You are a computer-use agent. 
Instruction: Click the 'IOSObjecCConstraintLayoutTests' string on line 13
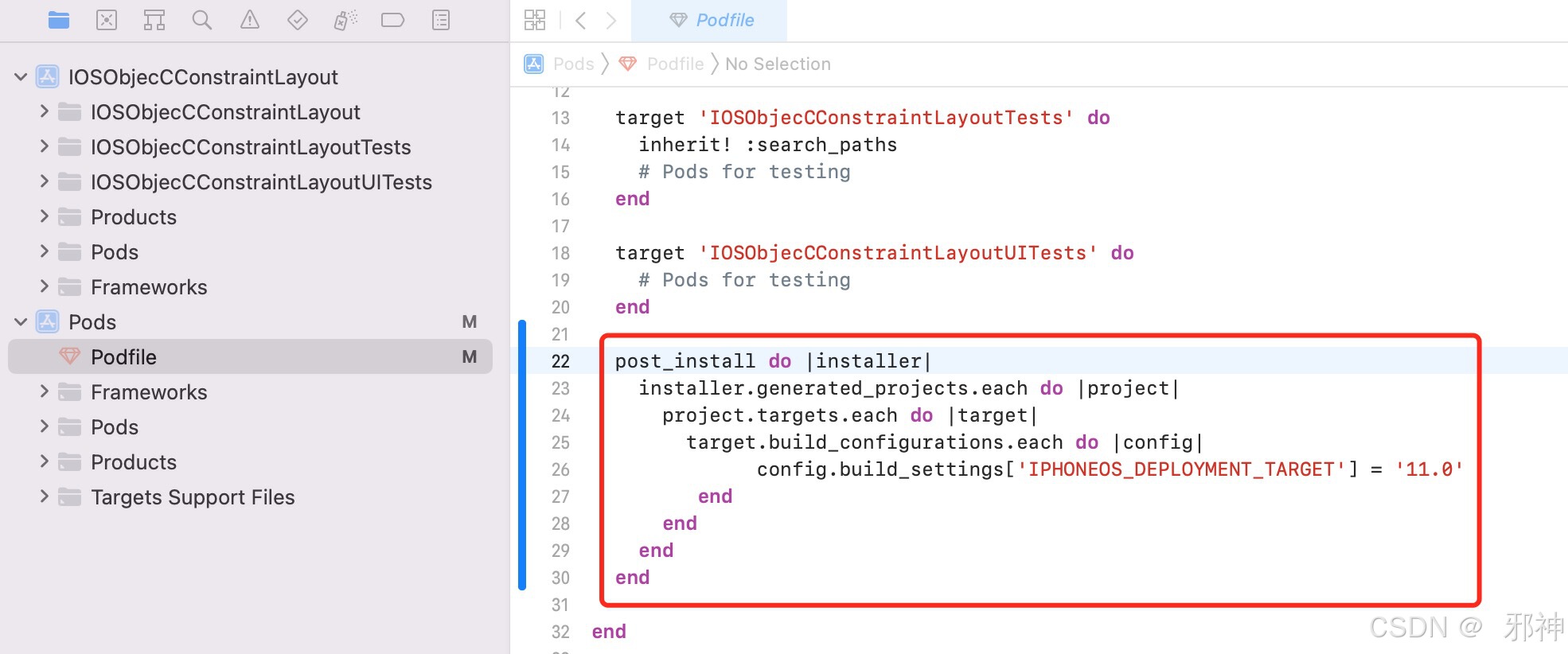point(886,118)
